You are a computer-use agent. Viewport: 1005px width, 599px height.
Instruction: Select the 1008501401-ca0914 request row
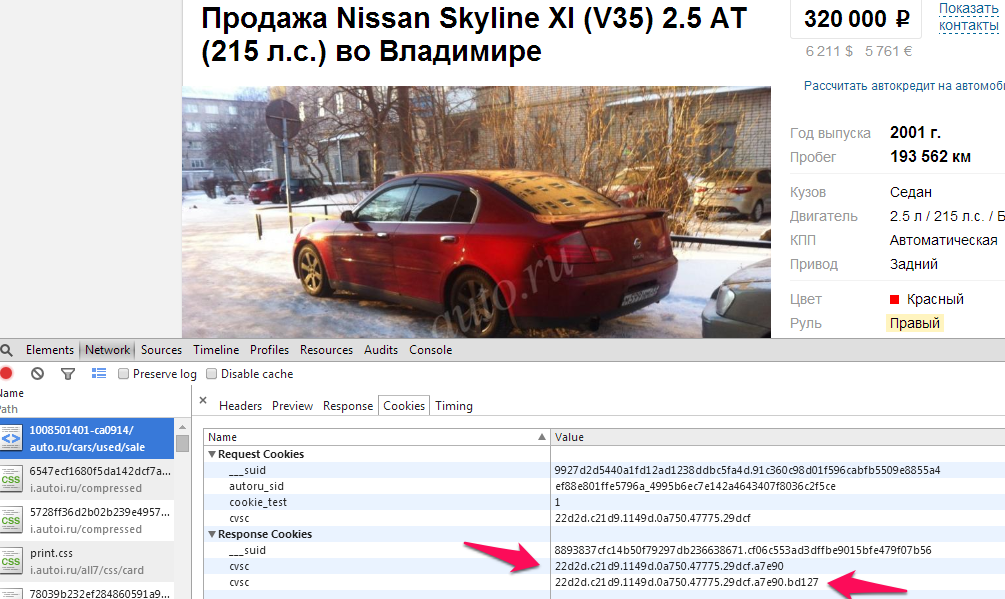coord(87,439)
